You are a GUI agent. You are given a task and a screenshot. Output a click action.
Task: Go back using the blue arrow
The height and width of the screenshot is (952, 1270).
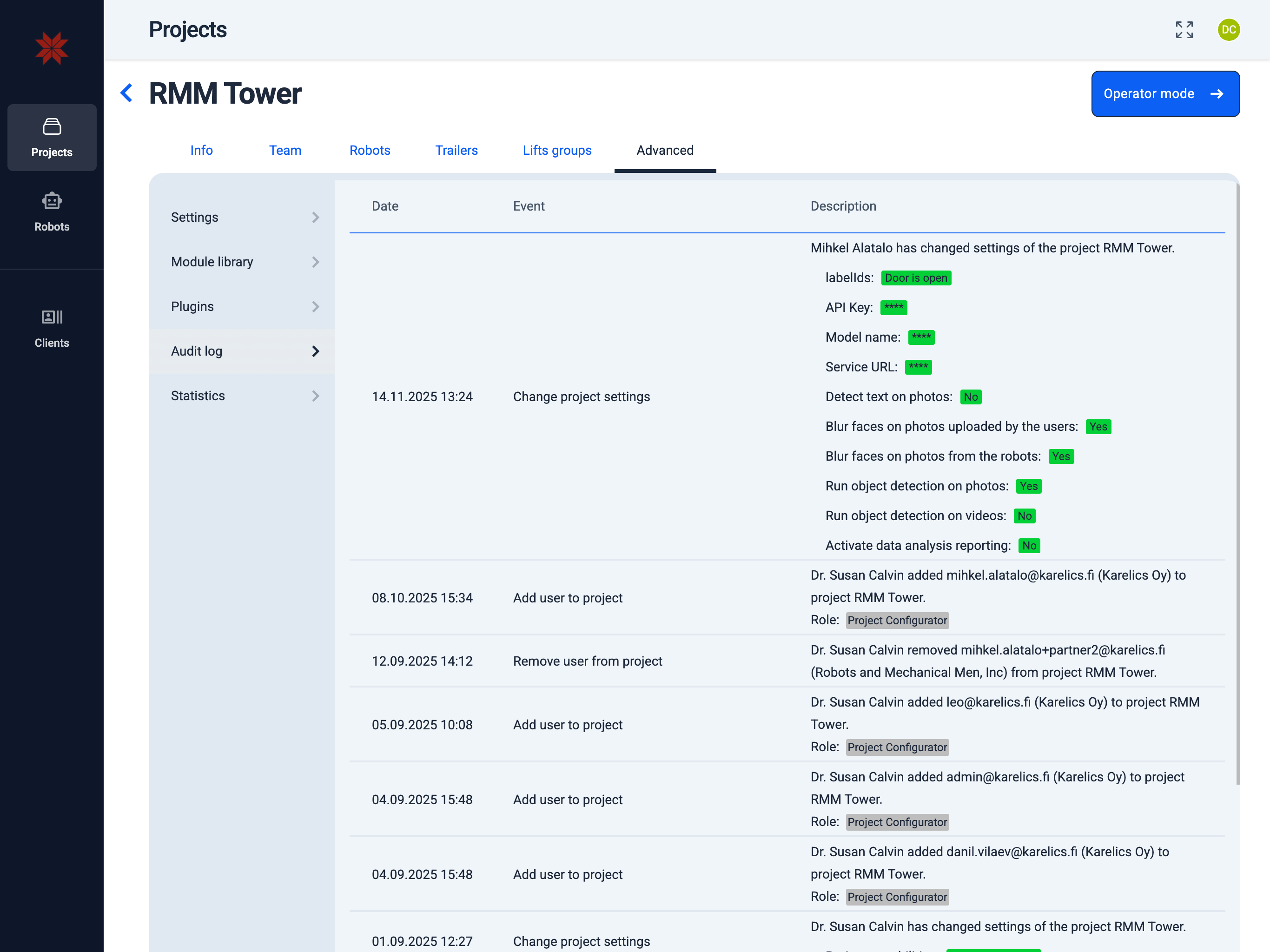click(x=126, y=93)
